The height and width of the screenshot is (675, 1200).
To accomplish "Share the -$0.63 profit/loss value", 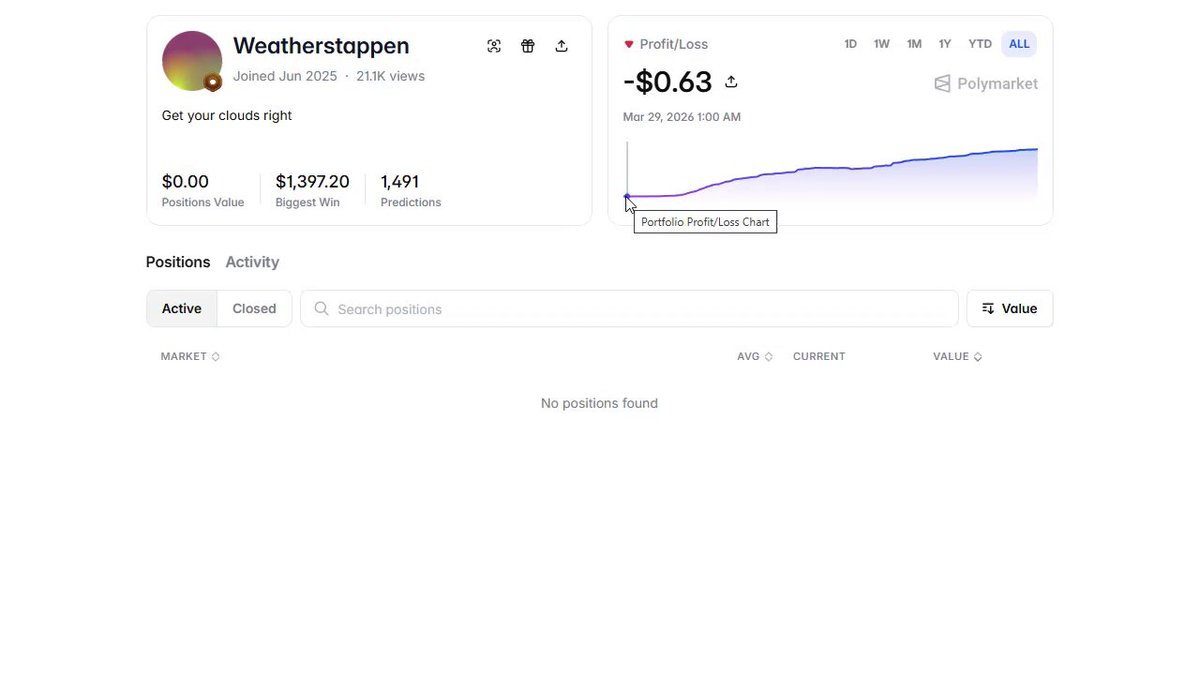I will coord(731,82).
